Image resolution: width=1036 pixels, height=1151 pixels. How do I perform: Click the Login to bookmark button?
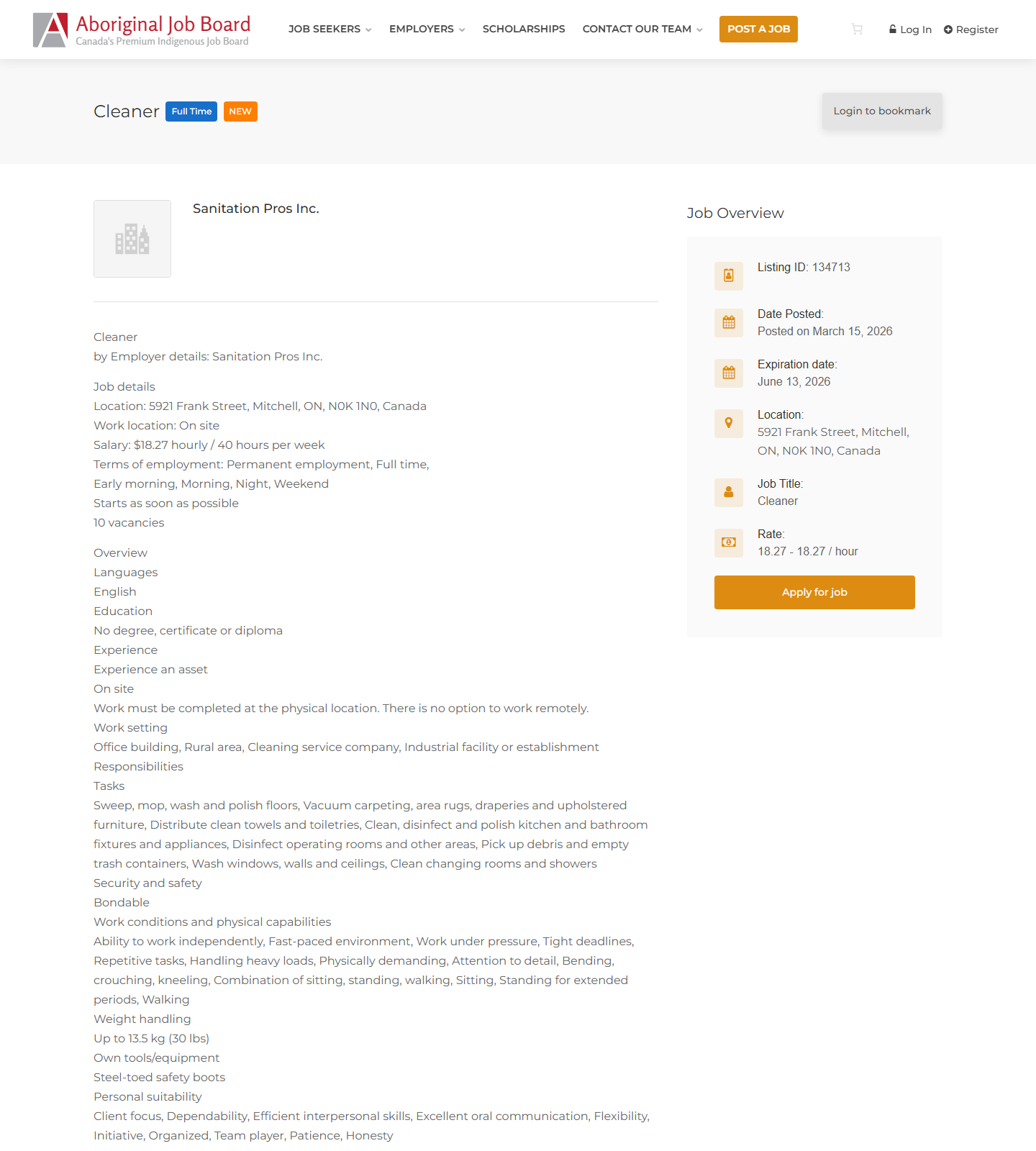coord(881,111)
